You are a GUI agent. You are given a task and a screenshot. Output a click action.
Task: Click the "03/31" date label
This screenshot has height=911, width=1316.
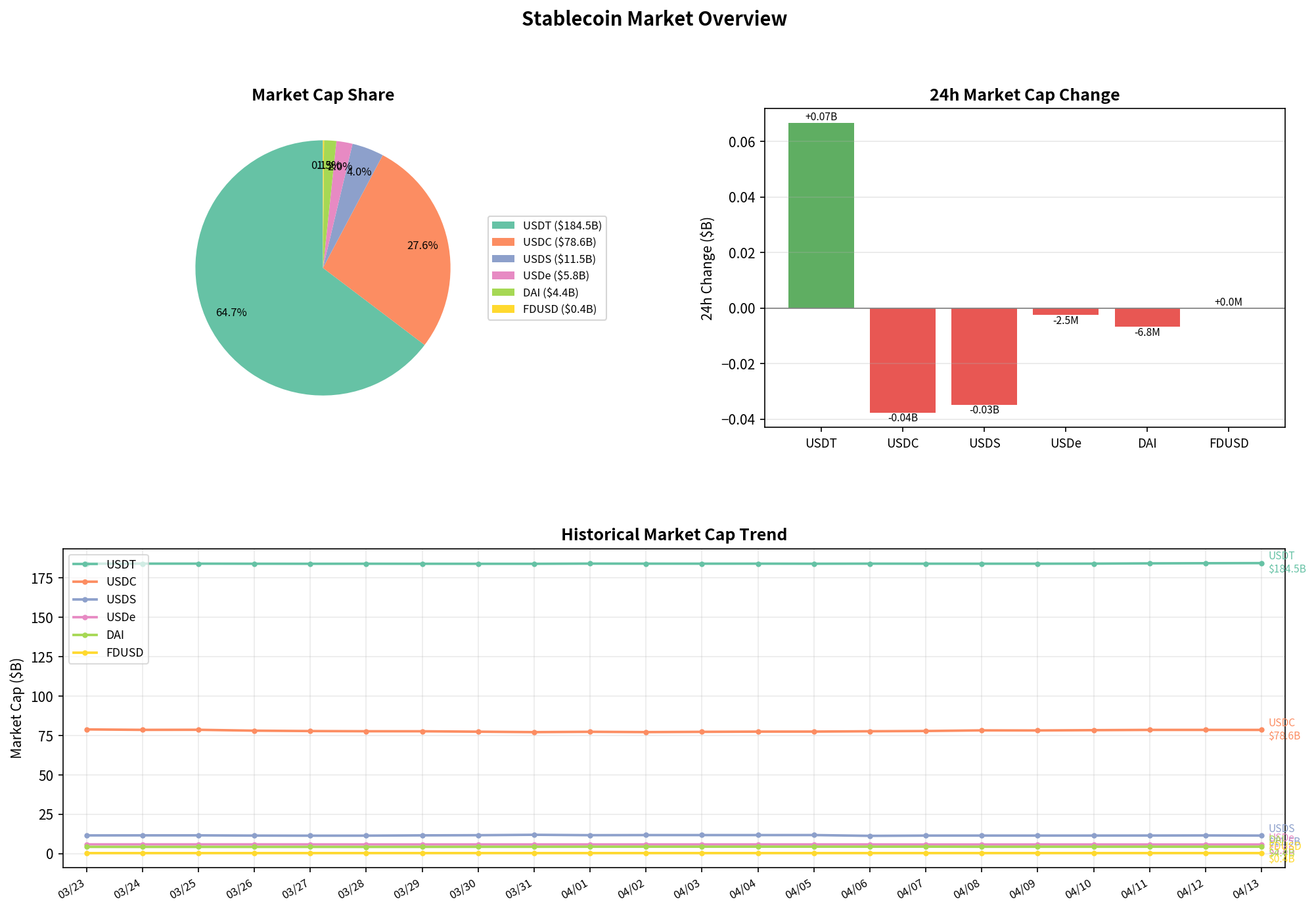519,889
